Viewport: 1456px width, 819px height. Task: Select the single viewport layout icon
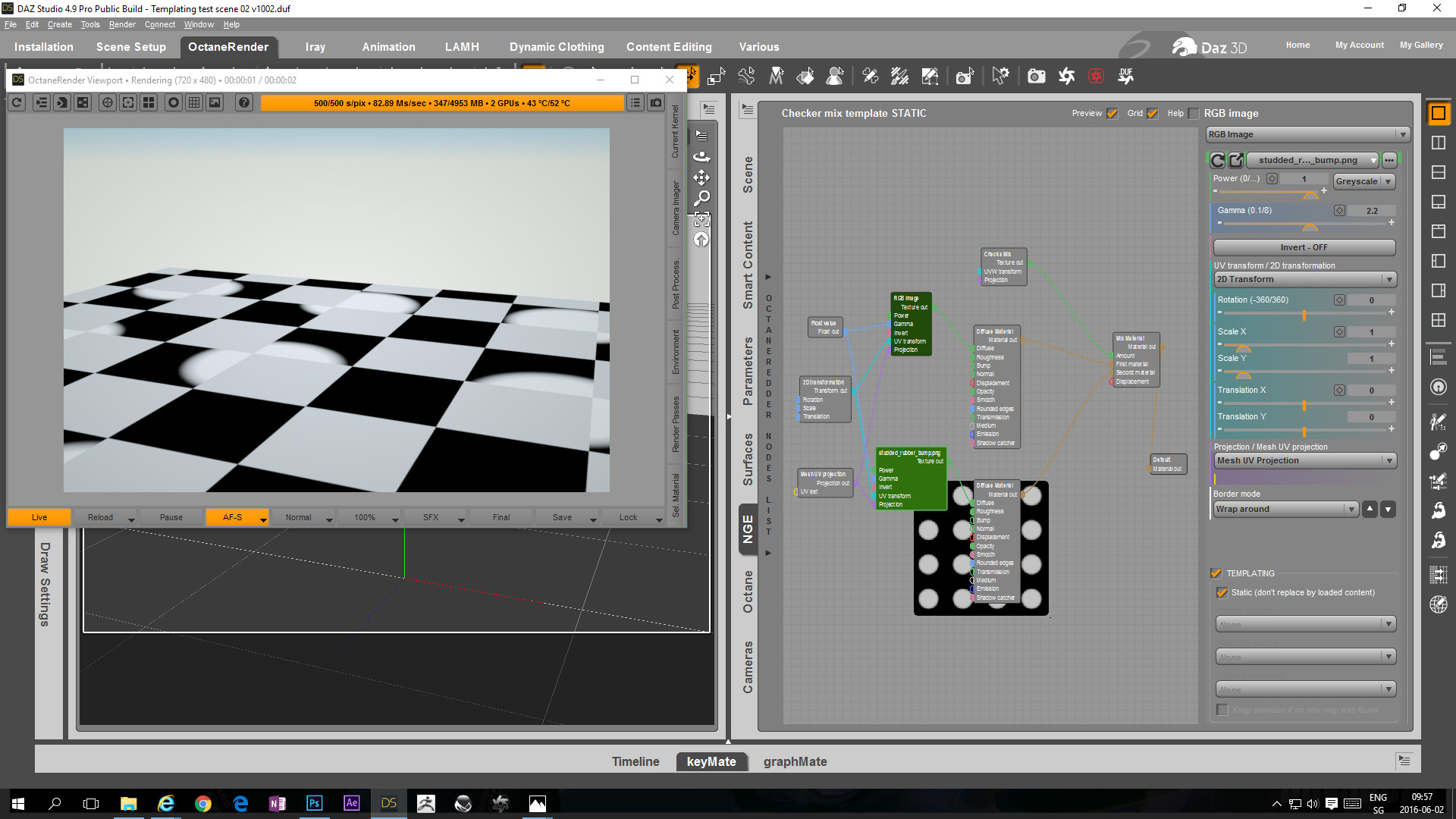1438,114
